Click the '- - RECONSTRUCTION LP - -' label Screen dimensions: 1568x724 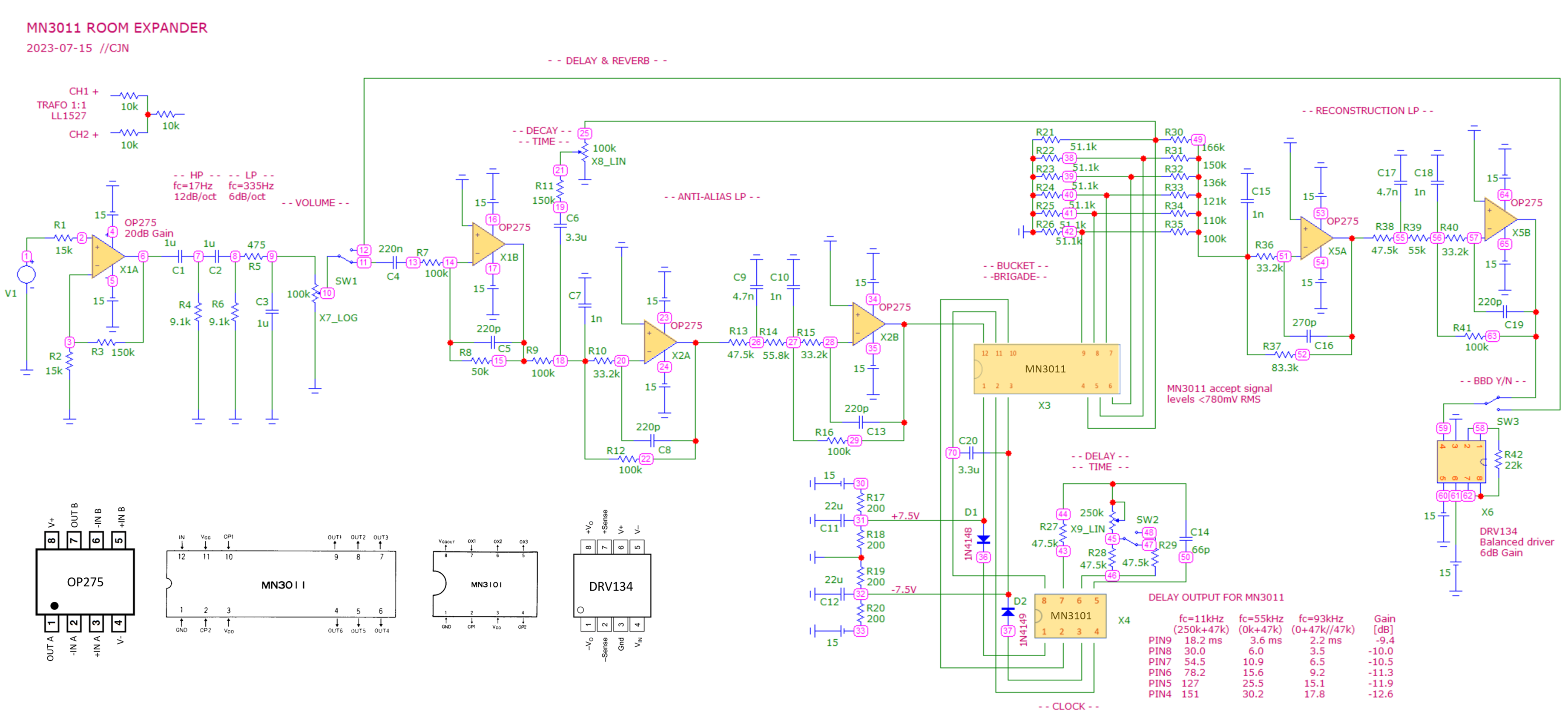tap(1367, 111)
